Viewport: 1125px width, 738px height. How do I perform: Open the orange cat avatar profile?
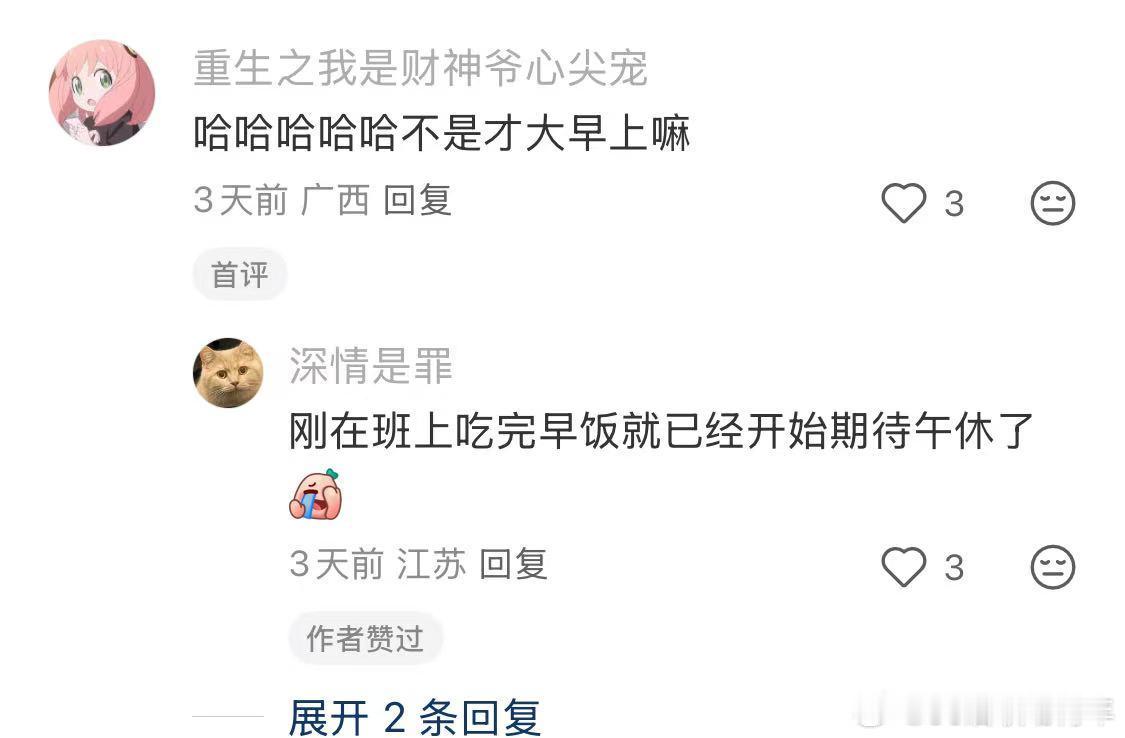click(228, 373)
